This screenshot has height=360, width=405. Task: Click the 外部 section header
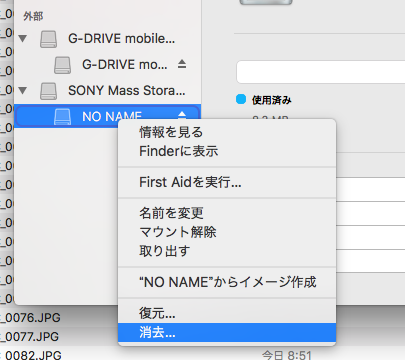coord(33,16)
